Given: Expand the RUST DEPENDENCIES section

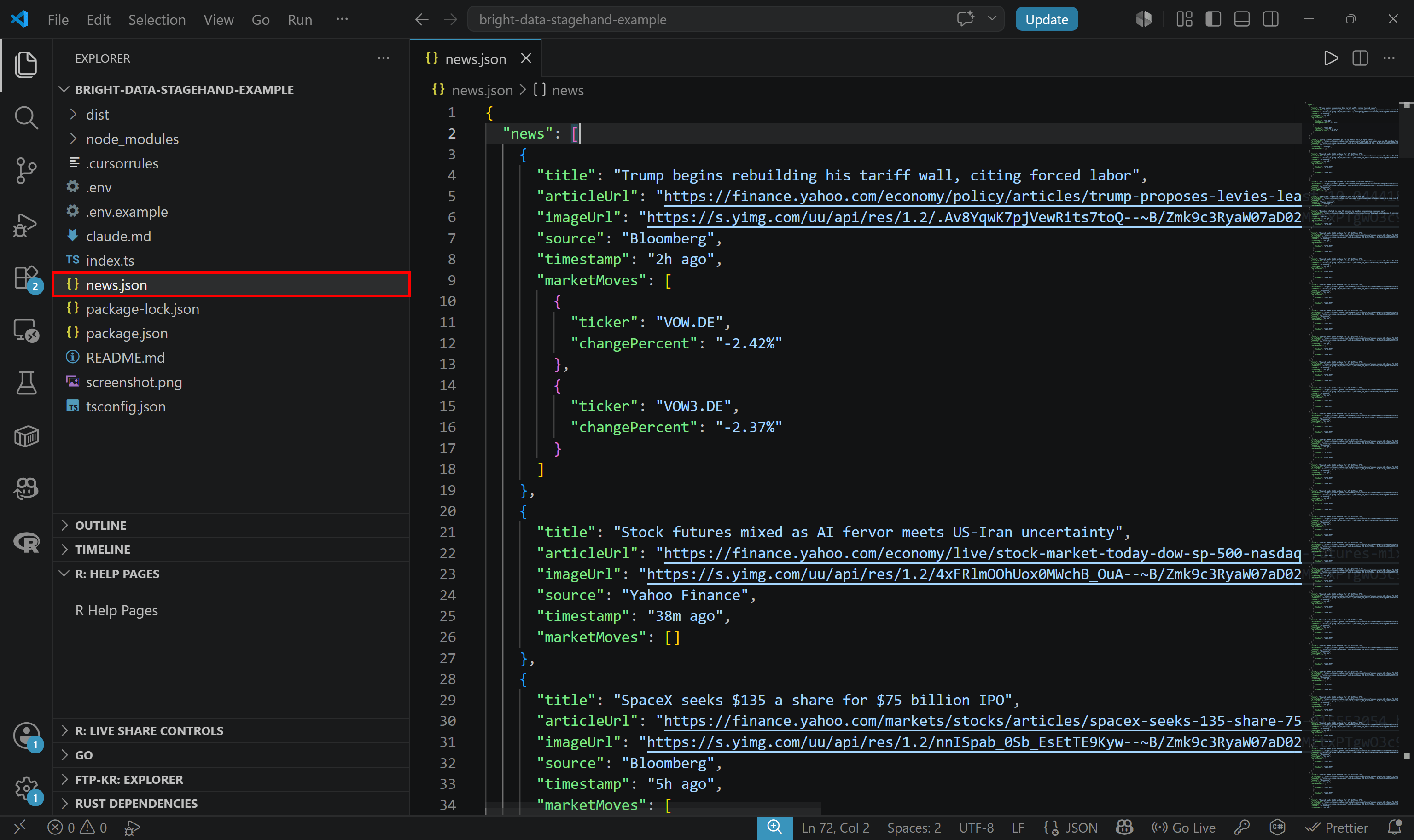Looking at the screenshot, I should pyautogui.click(x=231, y=803).
